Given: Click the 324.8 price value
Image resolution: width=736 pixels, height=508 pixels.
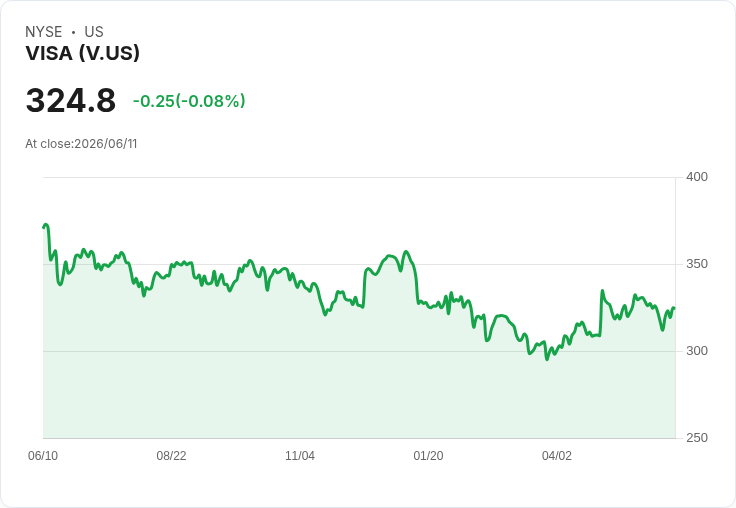Looking at the screenshot, I should [71, 100].
